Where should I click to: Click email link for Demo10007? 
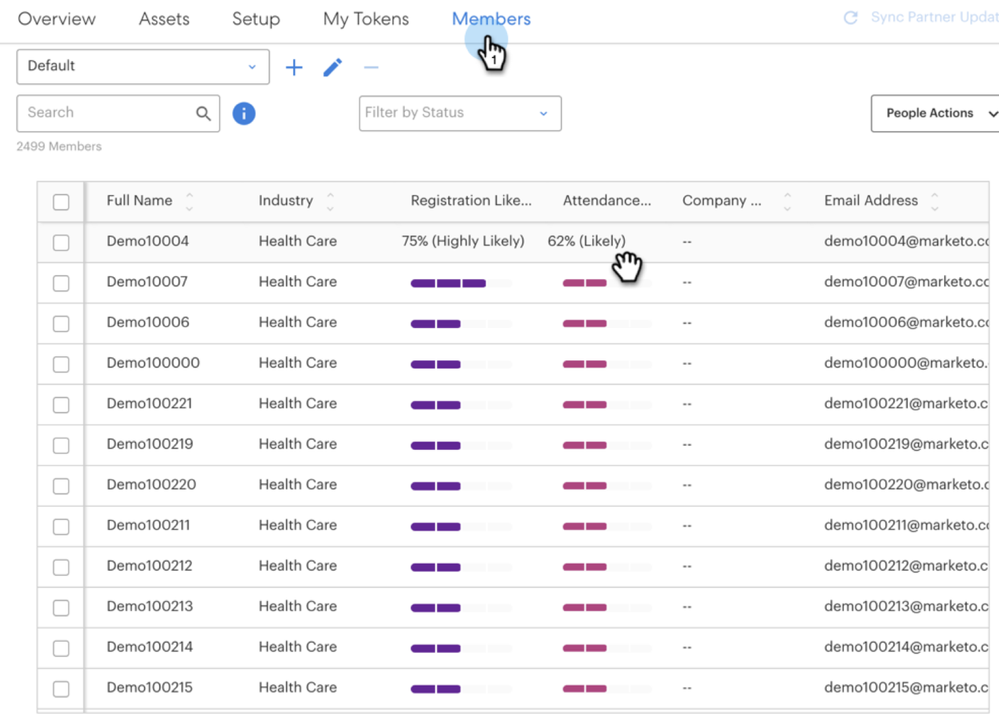[905, 282]
